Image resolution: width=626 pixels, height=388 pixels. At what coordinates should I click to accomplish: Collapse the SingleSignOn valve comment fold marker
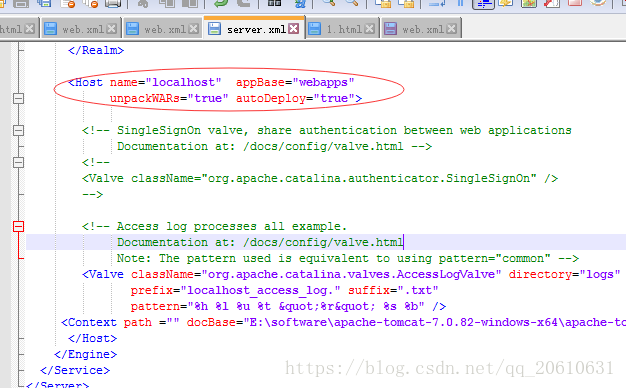(x=18, y=130)
